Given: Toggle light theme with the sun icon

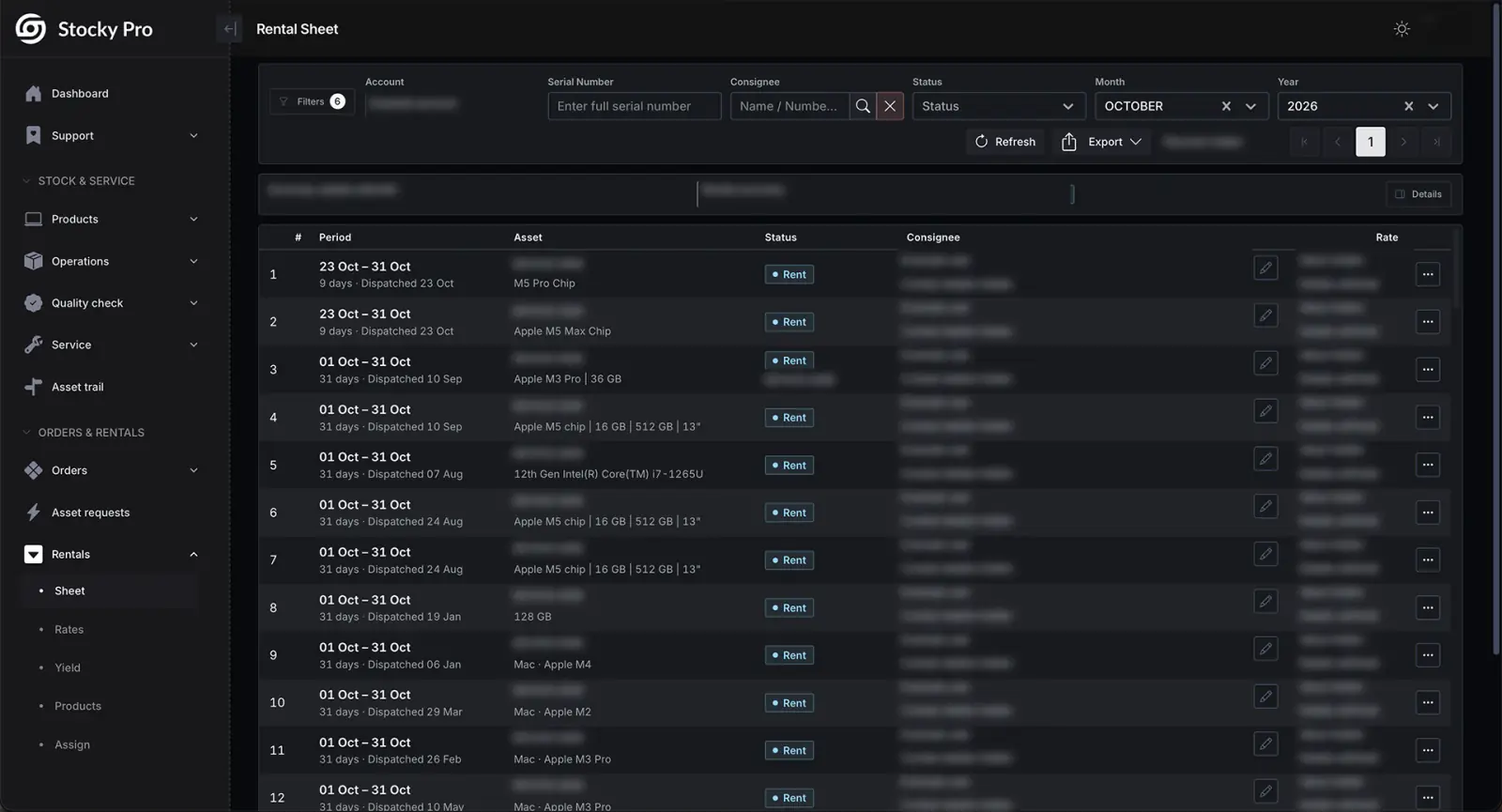Looking at the screenshot, I should 1402,29.
